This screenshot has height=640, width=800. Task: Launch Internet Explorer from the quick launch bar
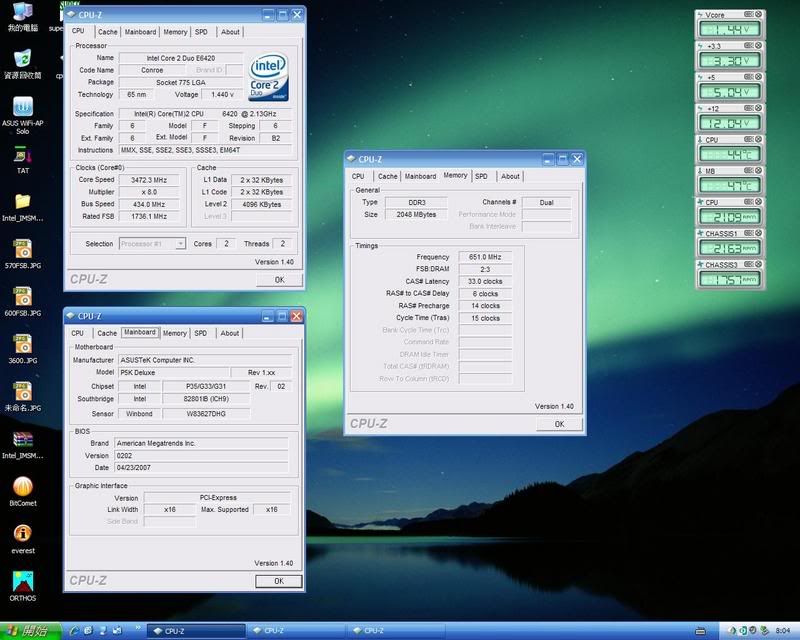tap(74, 631)
